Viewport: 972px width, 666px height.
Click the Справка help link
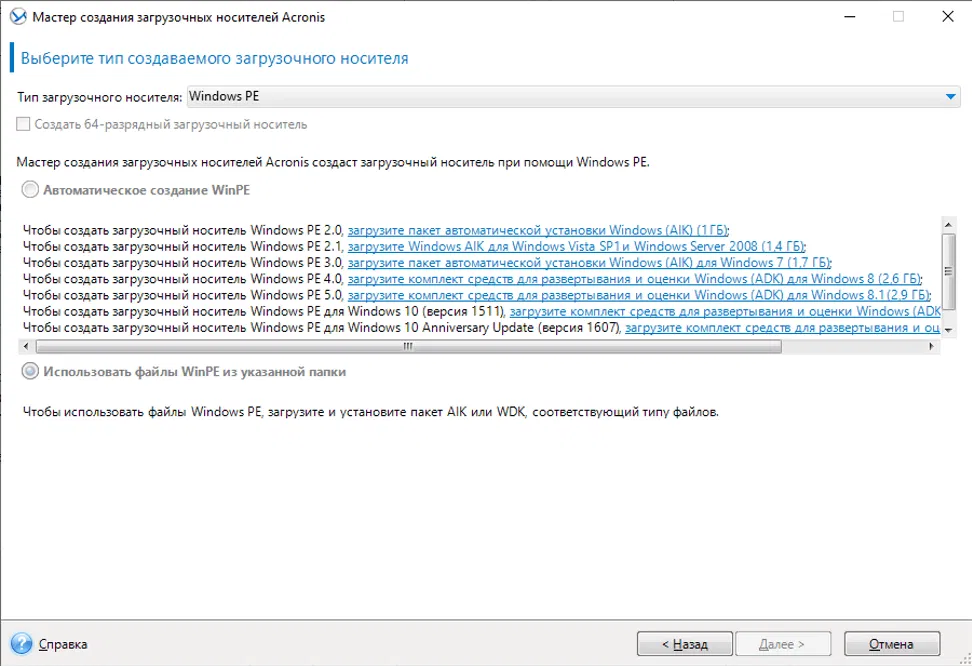tap(63, 644)
